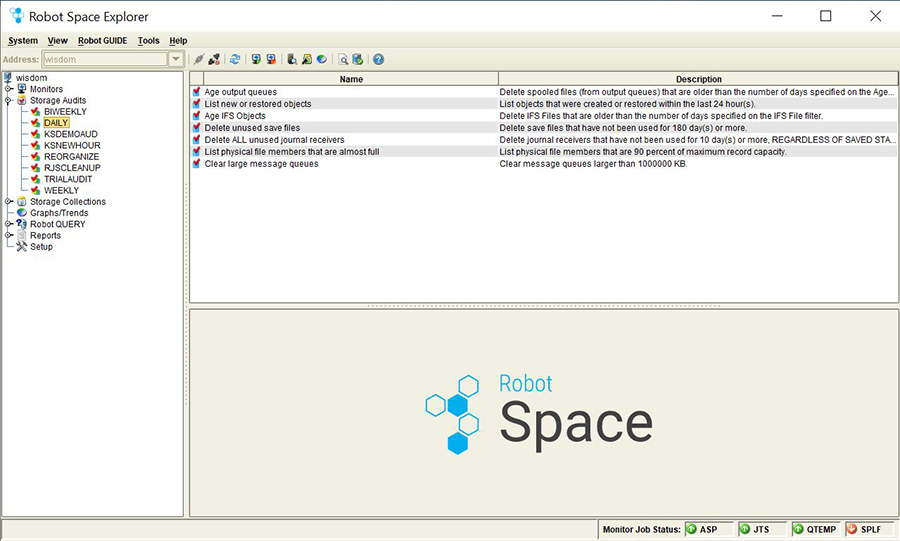The image size is (900, 541).
Task: Select the Graphs/Trends tree item
Action: click(x=59, y=213)
